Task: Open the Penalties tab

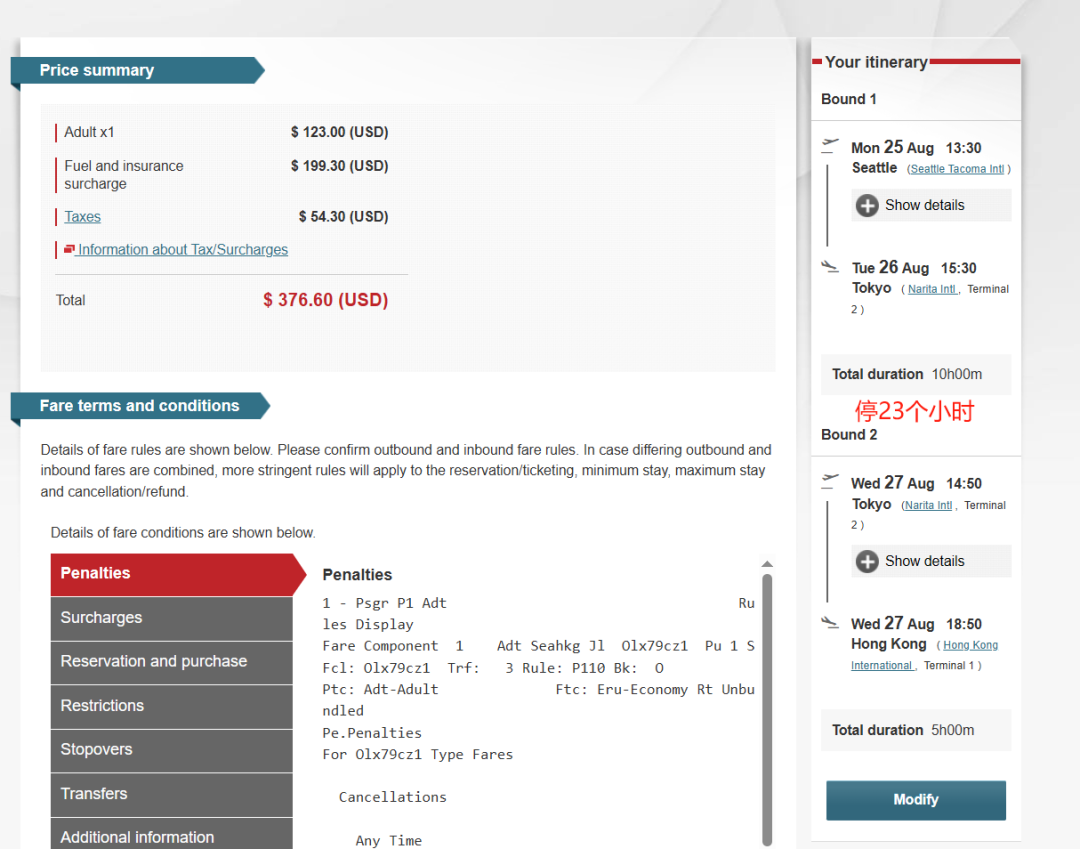Action: [x=172, y=574]
